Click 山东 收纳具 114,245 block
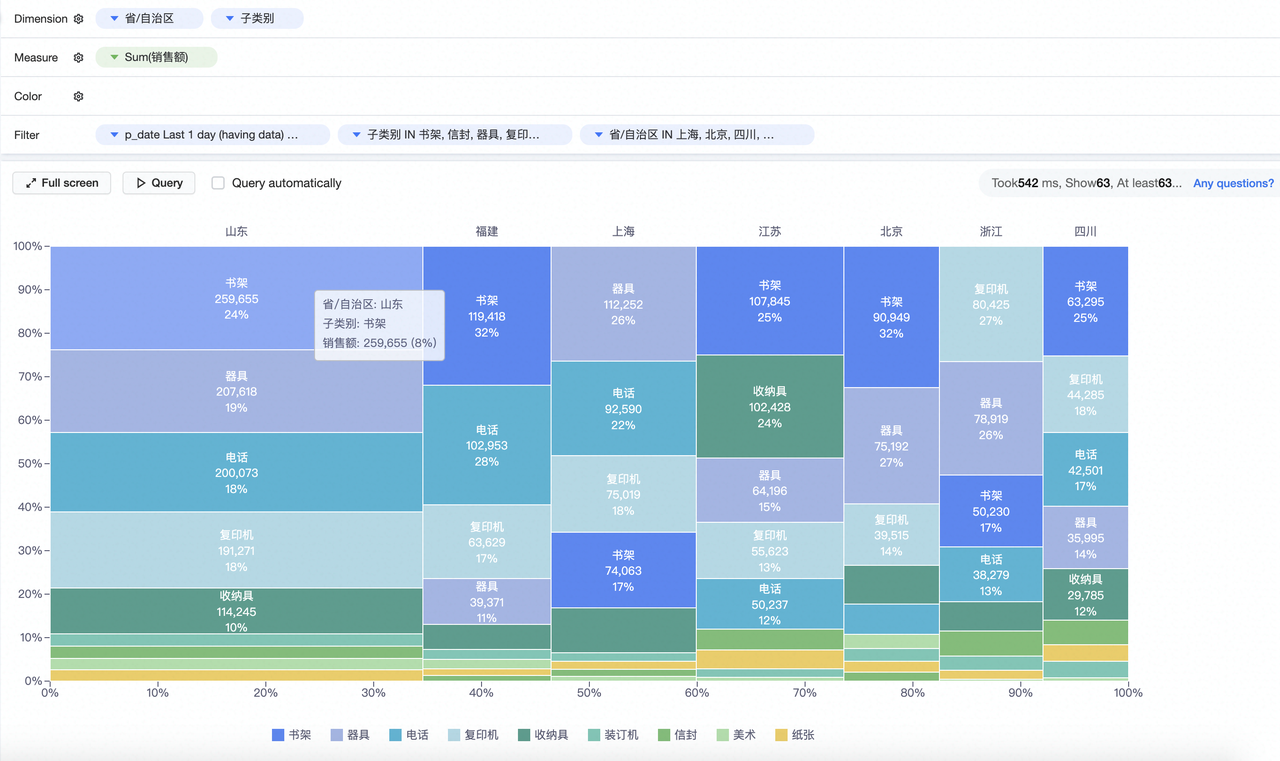Screen dimensions: 1280x761 pos(236,610)
